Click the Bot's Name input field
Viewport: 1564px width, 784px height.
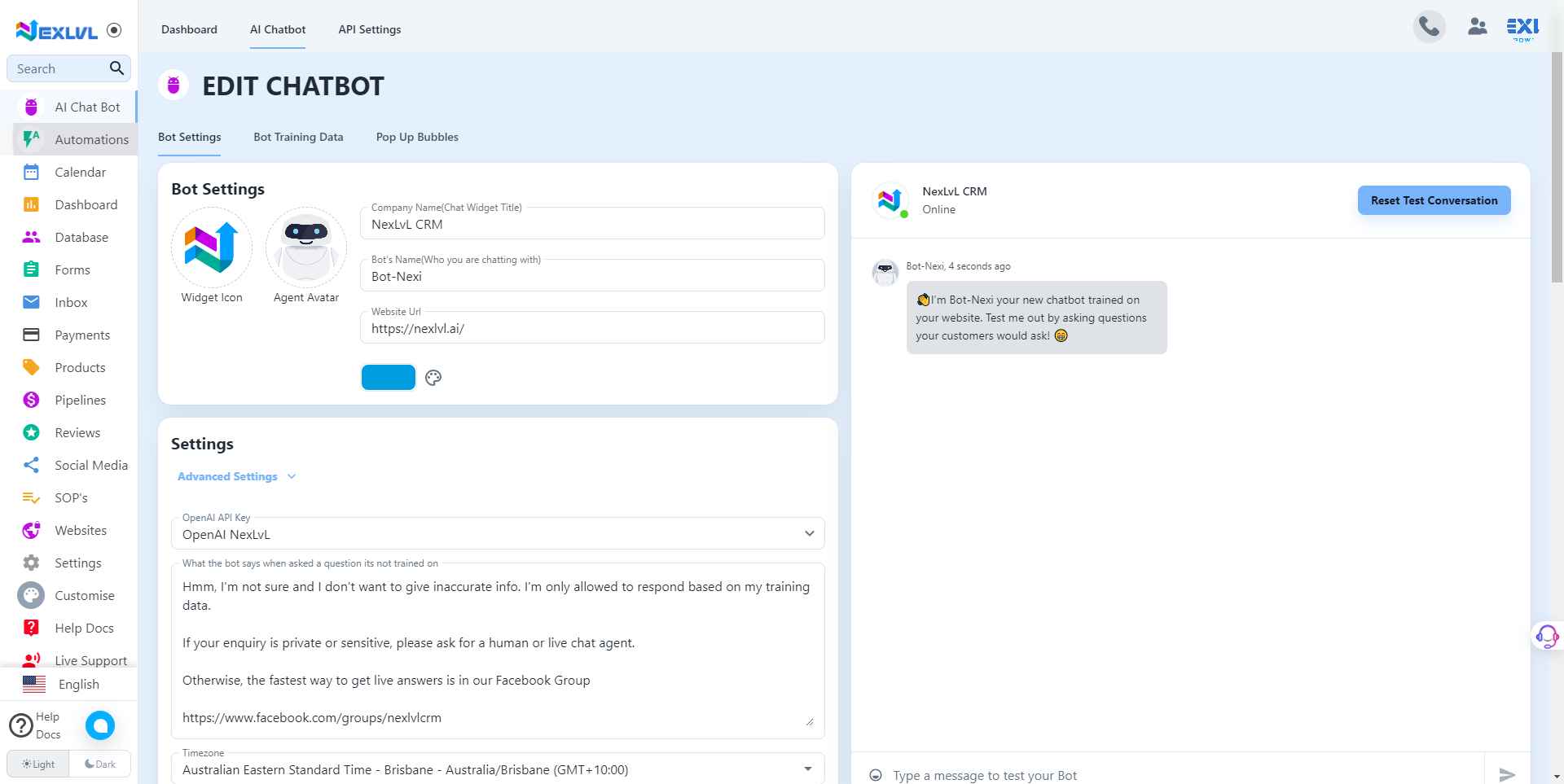coord(592,276)
